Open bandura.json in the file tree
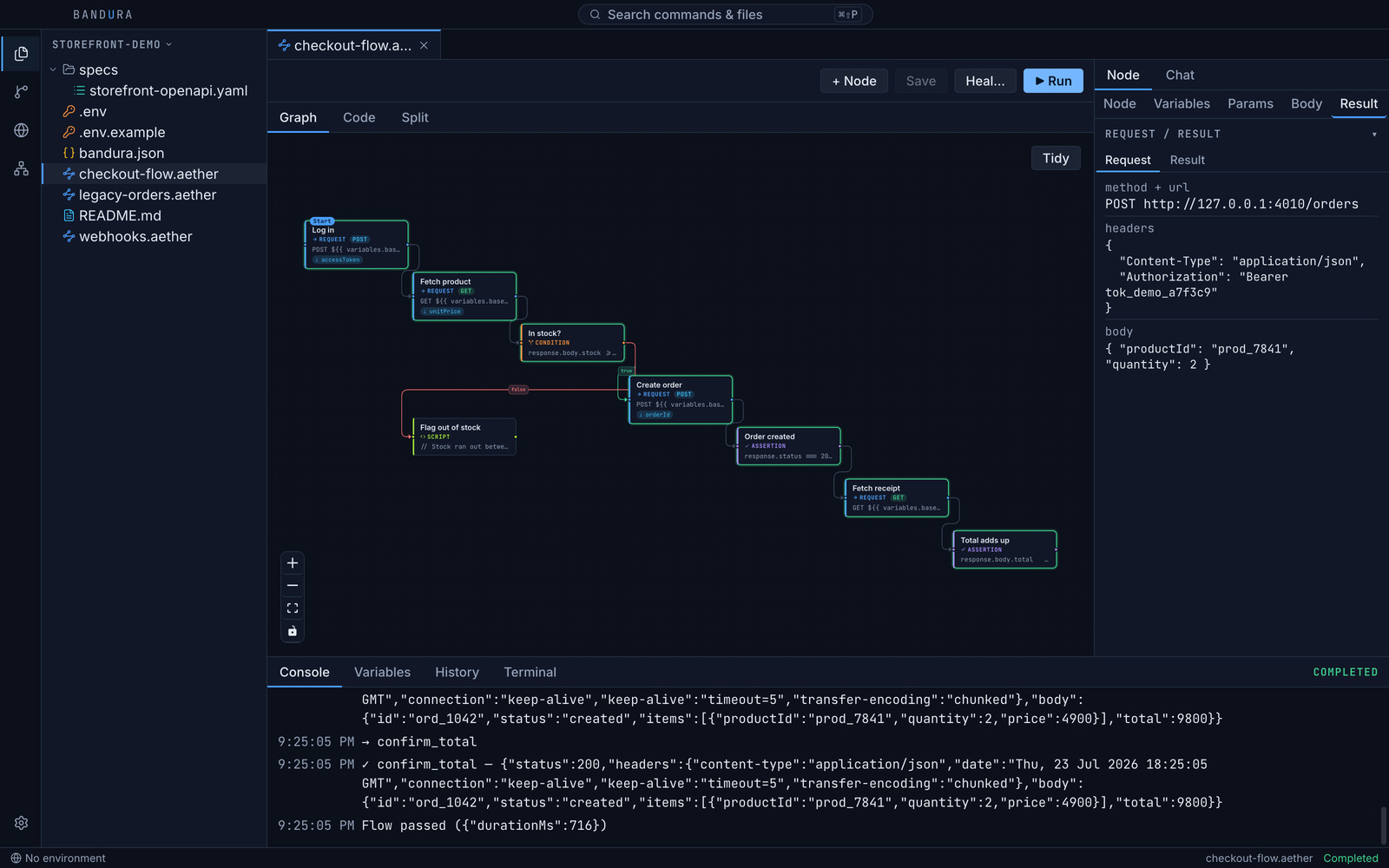 155,153
